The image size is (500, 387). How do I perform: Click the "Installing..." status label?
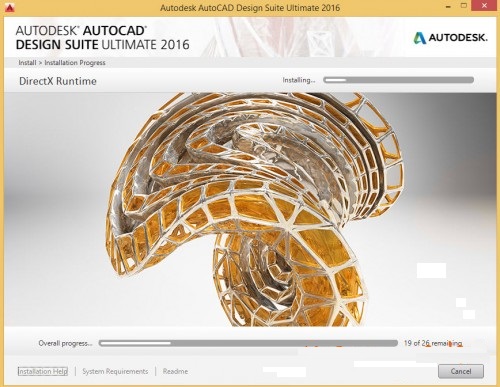(x=299, y=80)
